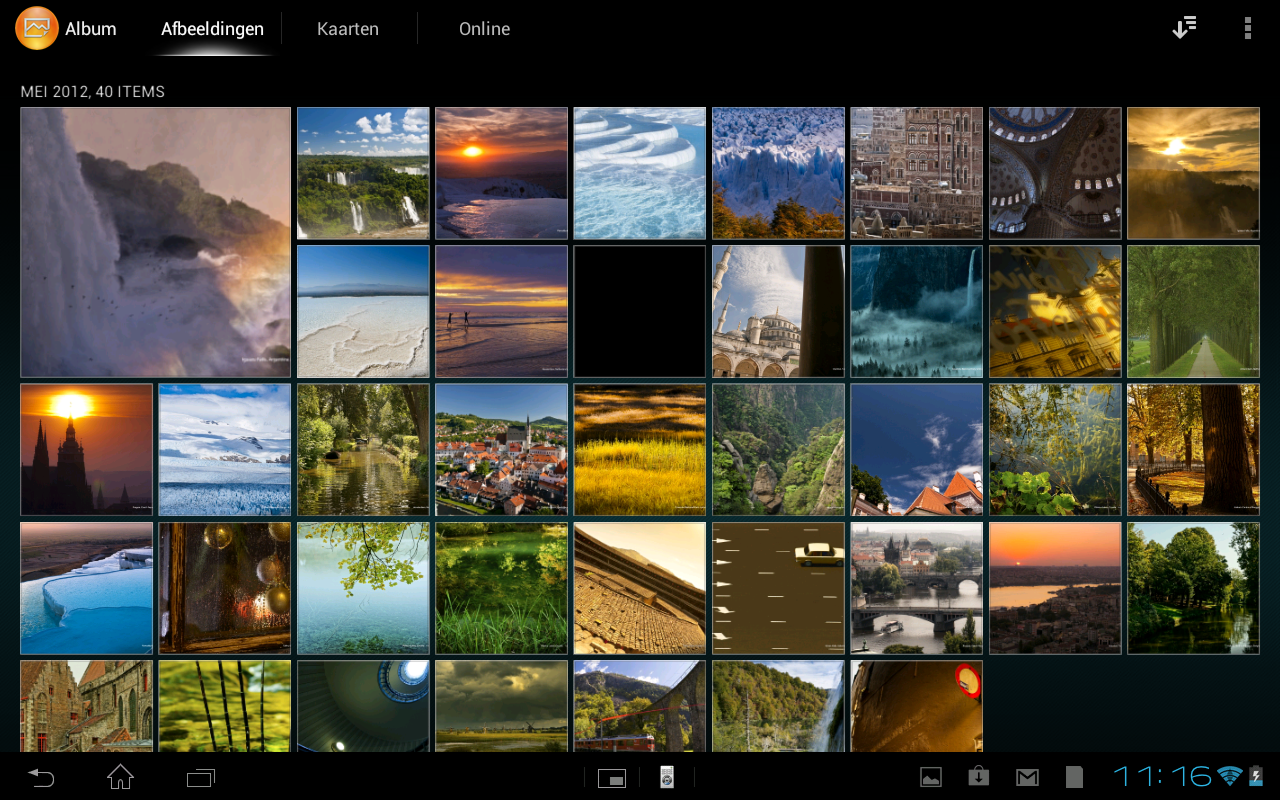Open the yellow taxi photo thumbnail

coord(778,588)
